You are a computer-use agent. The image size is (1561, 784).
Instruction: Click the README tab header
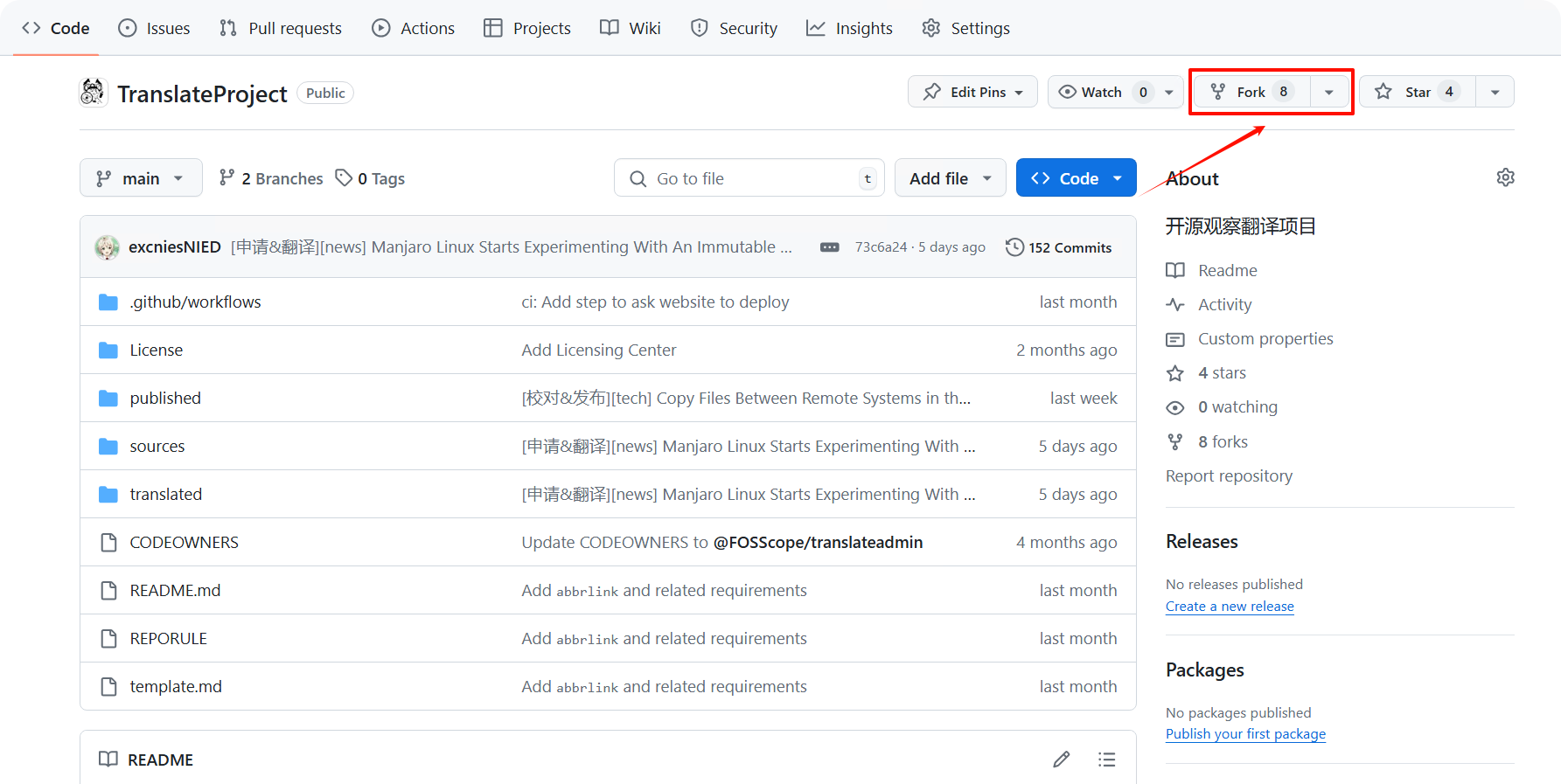coord(146,759)
